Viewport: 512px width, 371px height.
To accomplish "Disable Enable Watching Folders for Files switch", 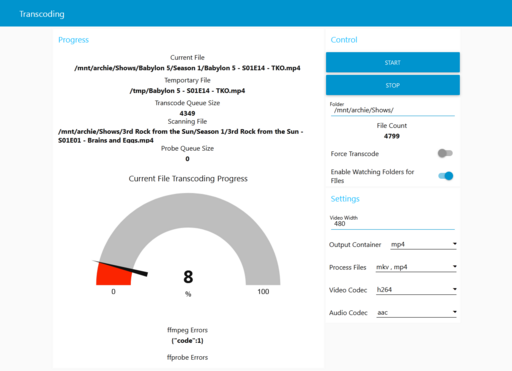I will [446, 176].
